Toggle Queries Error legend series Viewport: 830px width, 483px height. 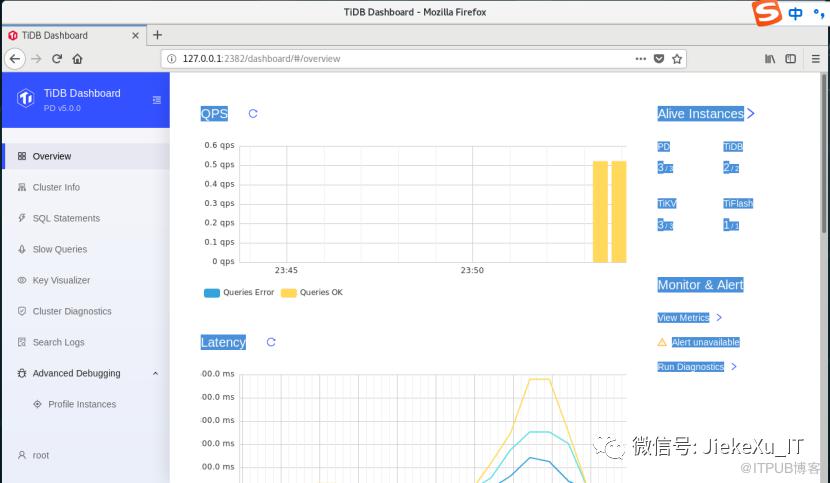pyautogui.click(x=237, y=293)
